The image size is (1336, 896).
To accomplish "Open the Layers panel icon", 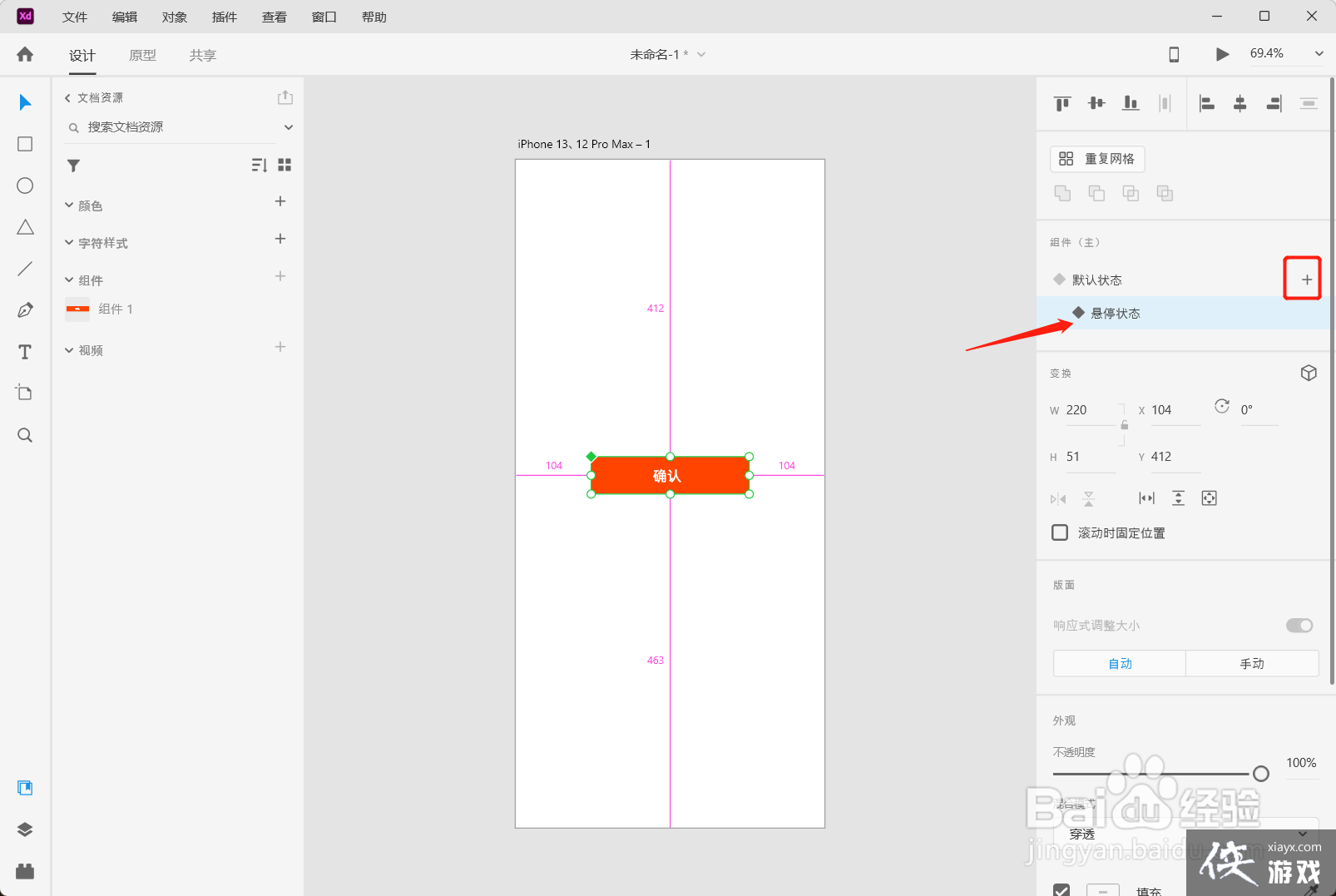I will click(25, 829).
